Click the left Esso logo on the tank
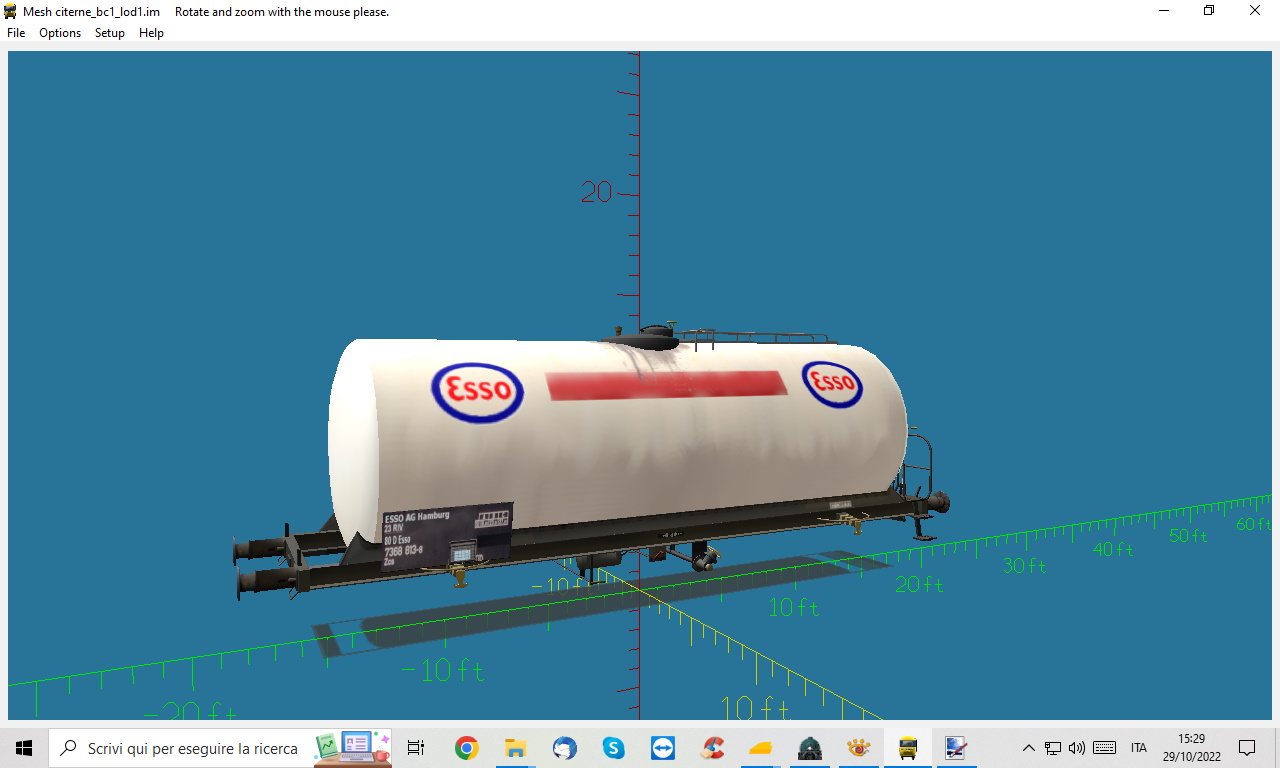 [x=478, y=392]
